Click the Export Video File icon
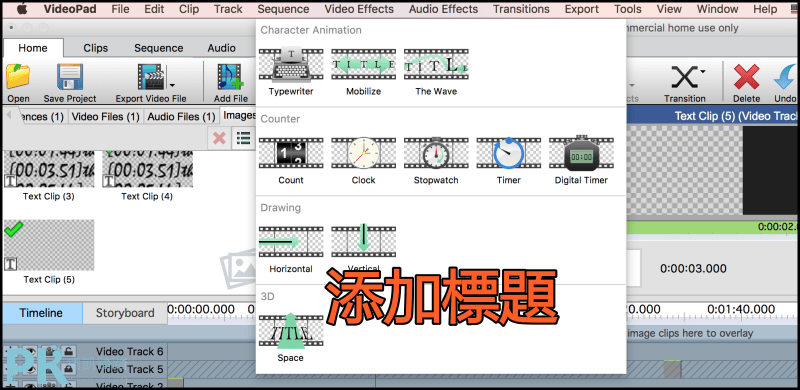The height and width of the screenshot is (390, 800). 150,78
